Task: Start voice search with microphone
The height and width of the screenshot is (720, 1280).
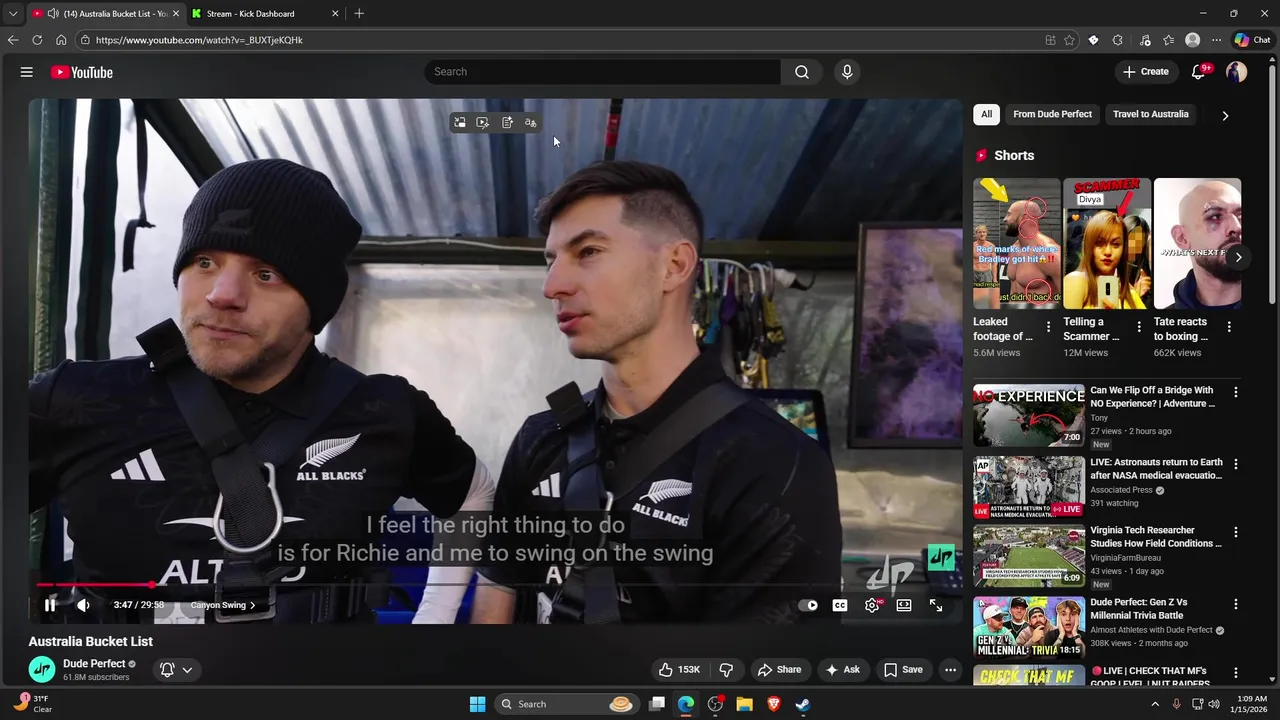Action: point(847,72)
